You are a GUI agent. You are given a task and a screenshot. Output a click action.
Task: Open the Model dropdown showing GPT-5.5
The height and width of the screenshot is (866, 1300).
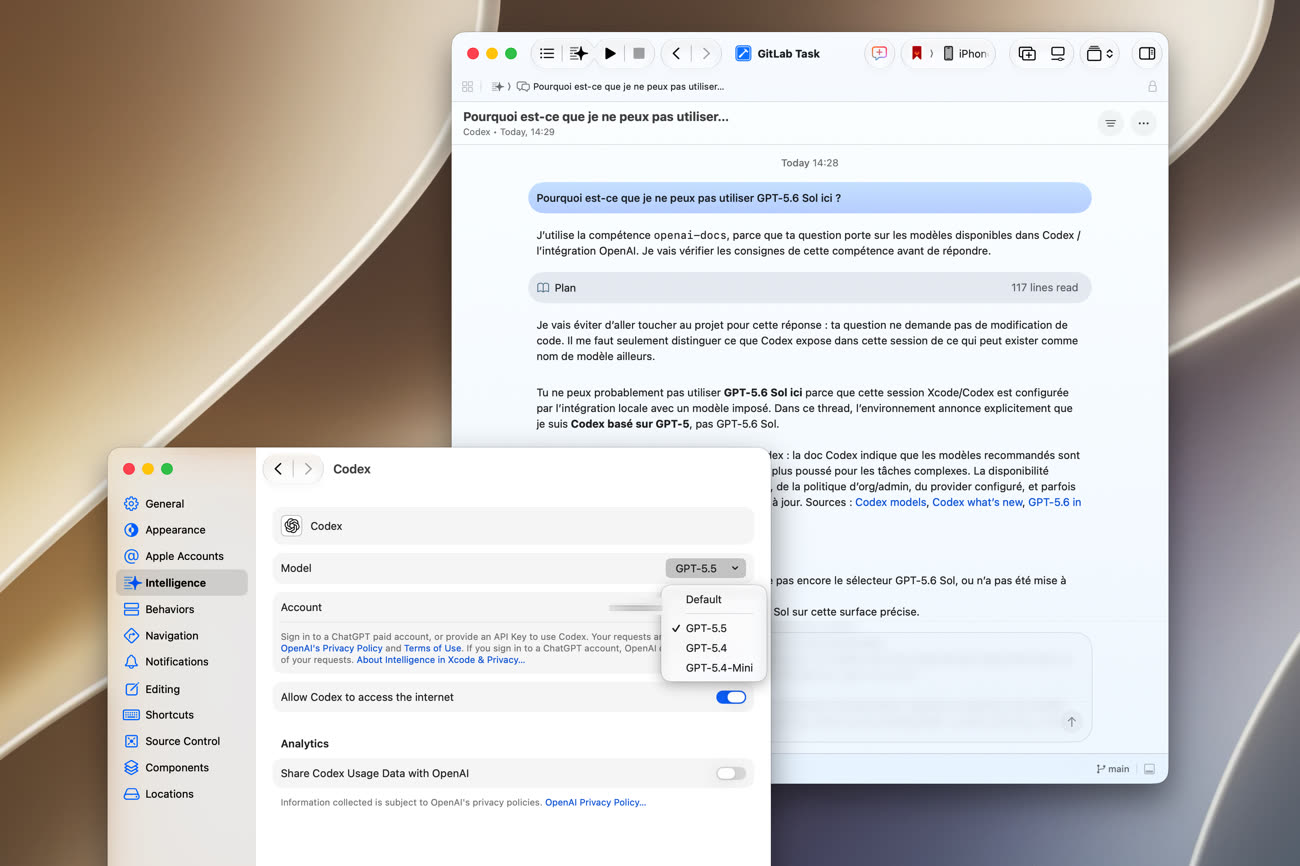click(x=706, y=568)
